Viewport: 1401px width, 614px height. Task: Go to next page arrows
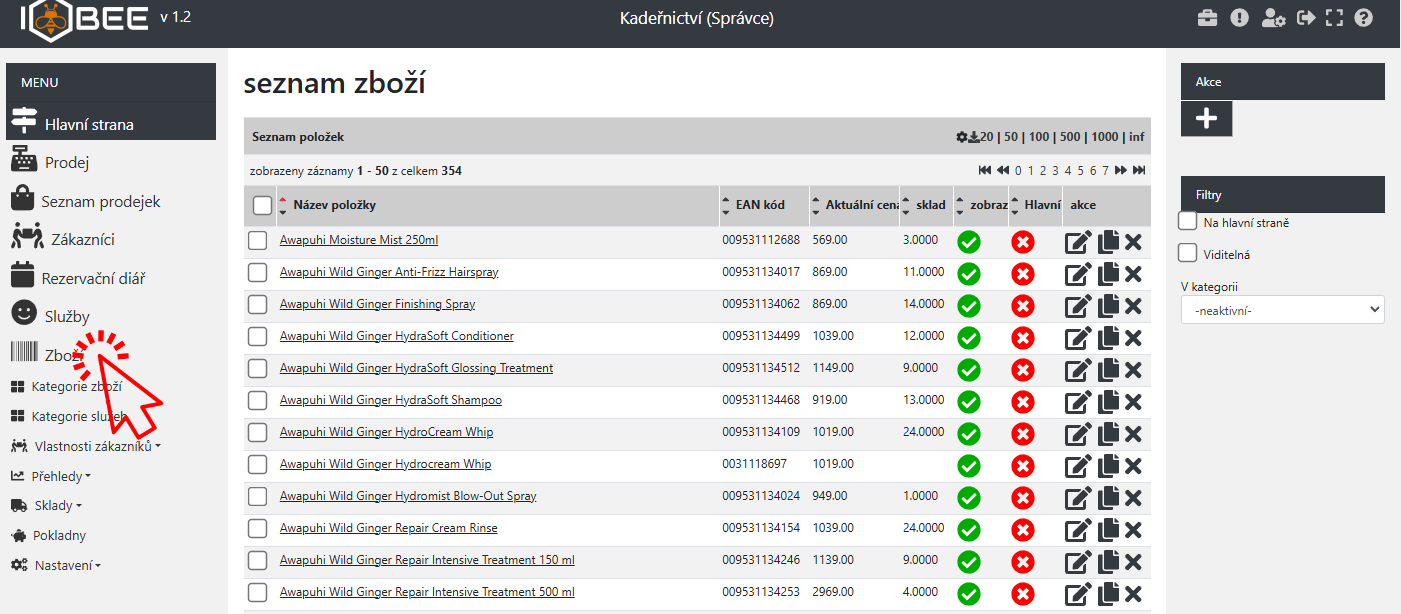click(x=1121, y=171)
